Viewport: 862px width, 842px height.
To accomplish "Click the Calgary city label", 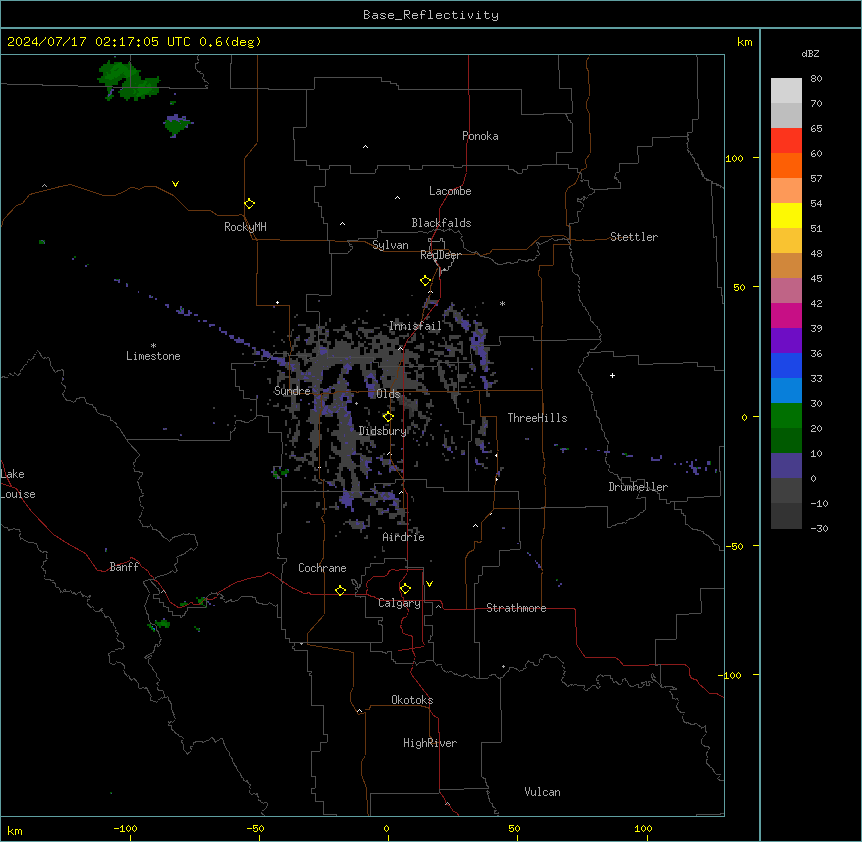I will [400, 603].
